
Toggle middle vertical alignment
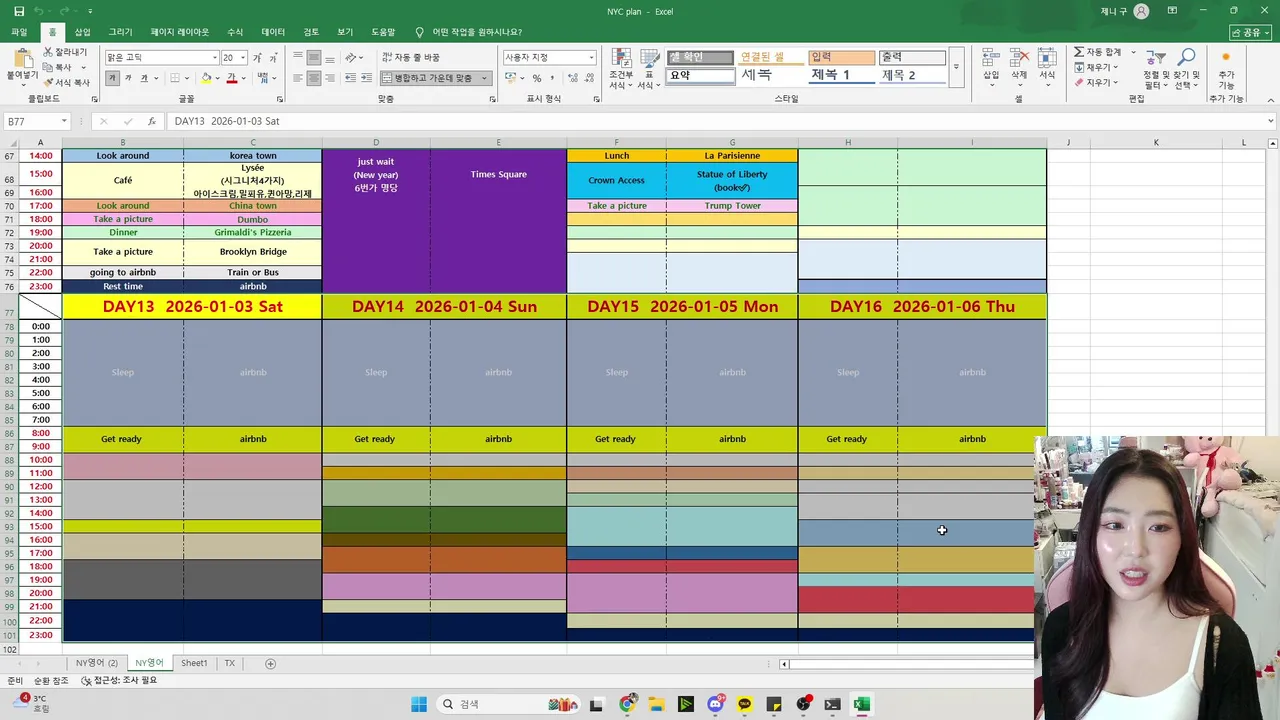(x=314, y=58)
